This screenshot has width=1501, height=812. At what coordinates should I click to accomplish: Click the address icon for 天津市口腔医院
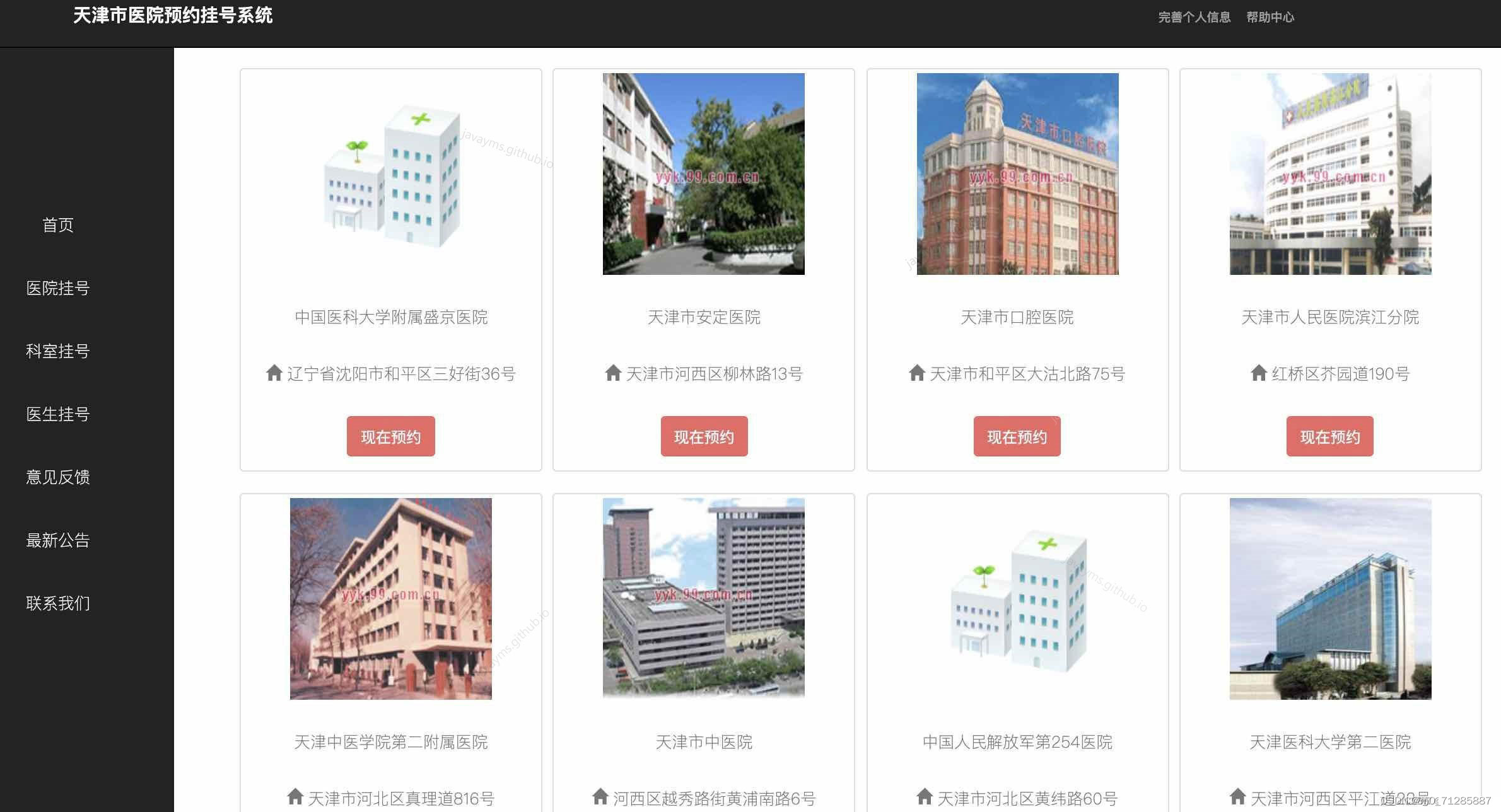coord(916,373)
